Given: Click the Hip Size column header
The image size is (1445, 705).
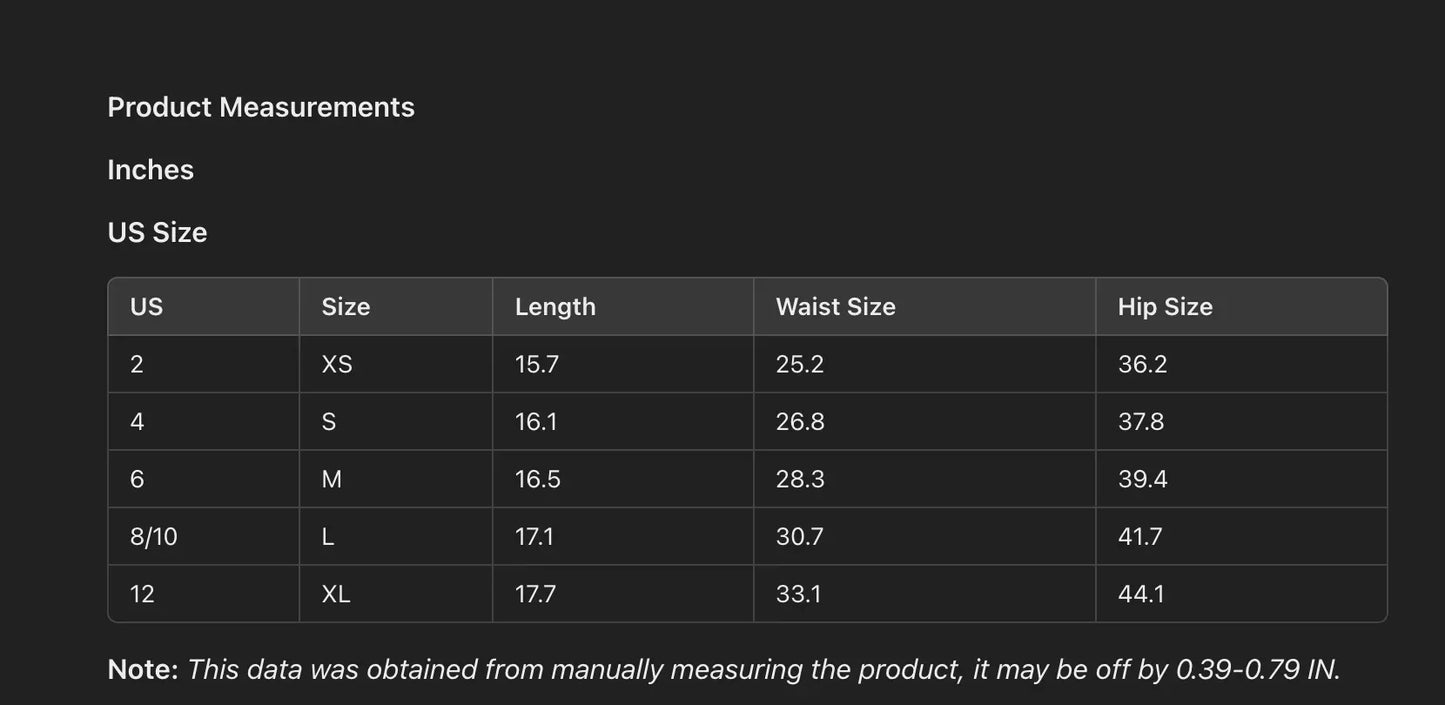Looking at the screenshot, I should pos(1165,307).
